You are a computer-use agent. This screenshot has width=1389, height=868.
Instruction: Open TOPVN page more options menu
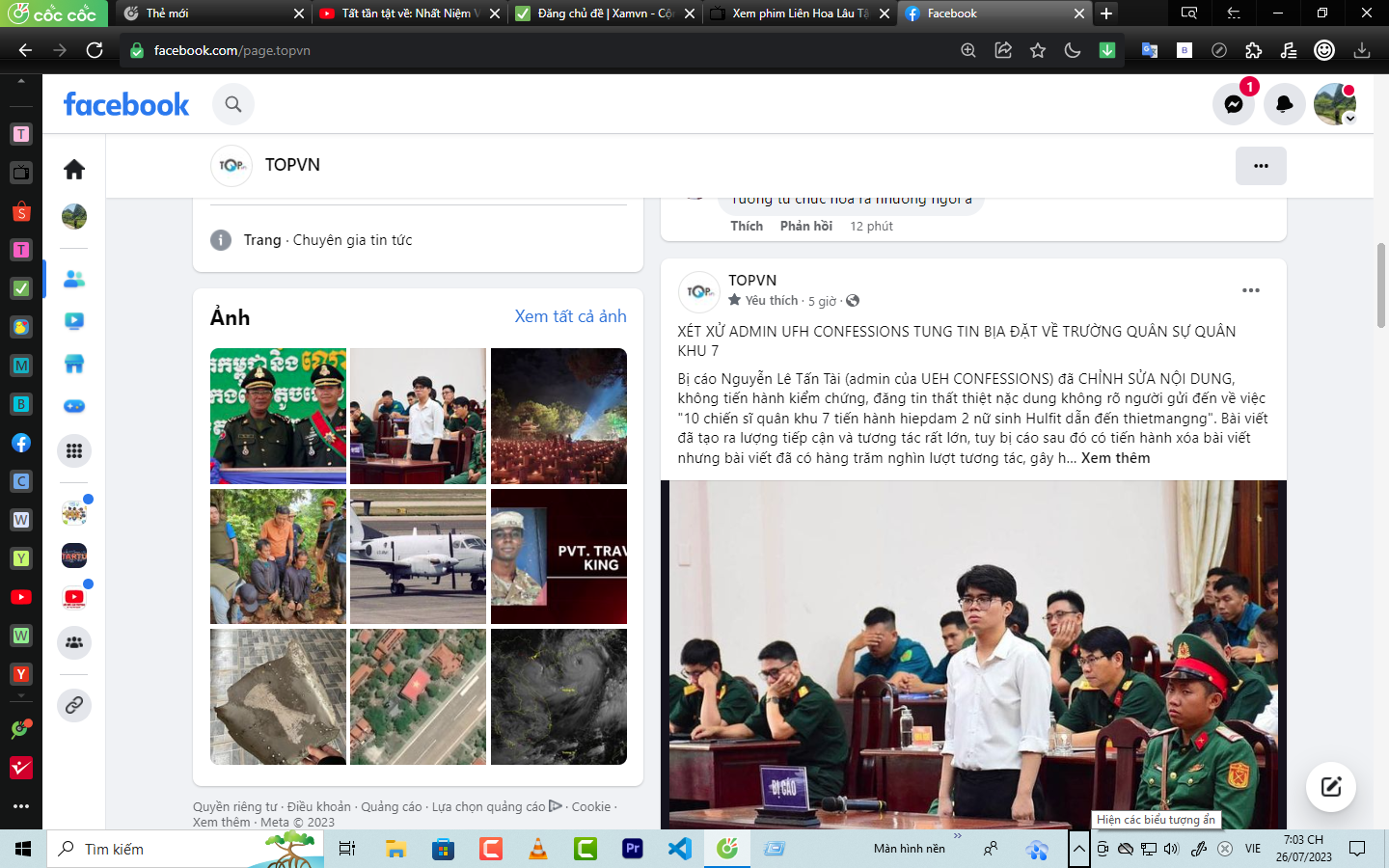point(1260,166)
